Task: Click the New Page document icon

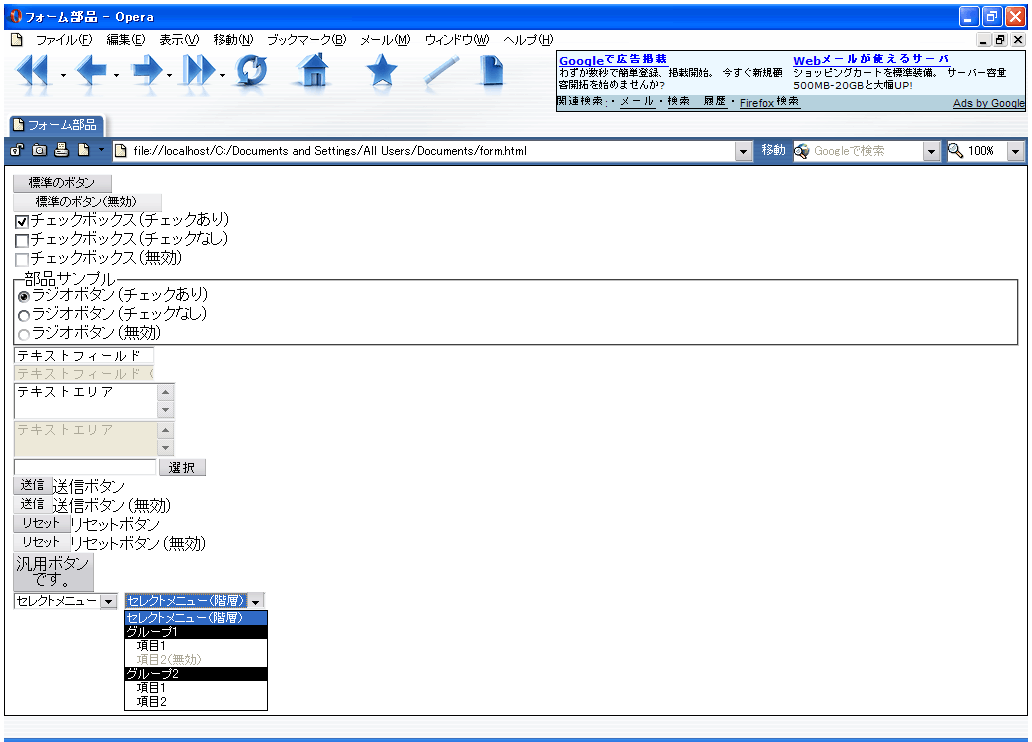Action: click(491, 70)
